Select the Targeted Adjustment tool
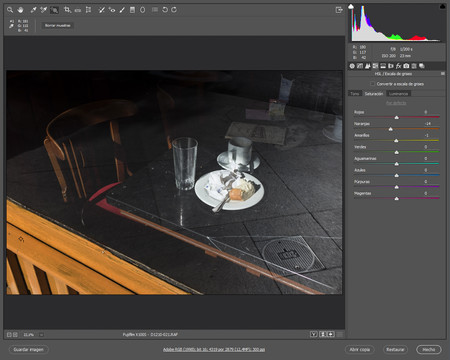This screenshot has width=450, height=360. click(54, 10)
